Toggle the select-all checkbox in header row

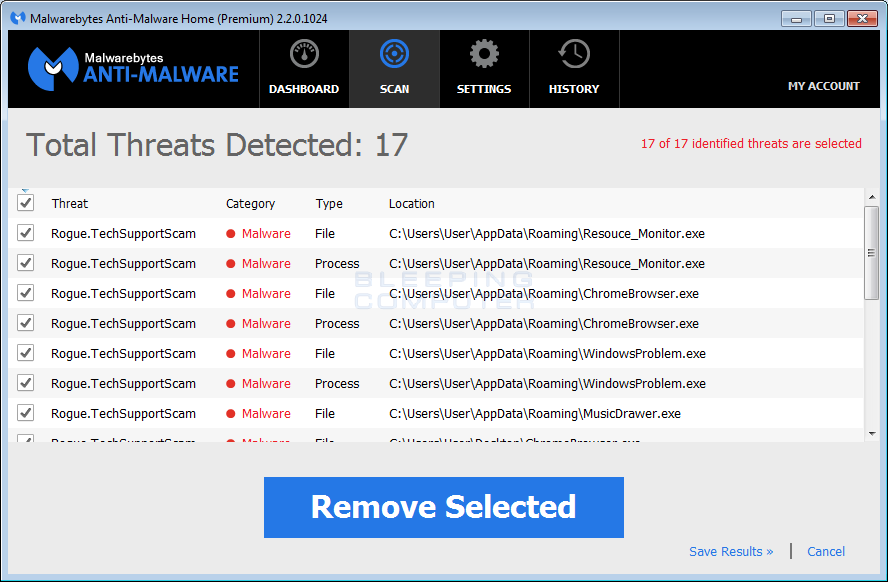click(25, 203)
